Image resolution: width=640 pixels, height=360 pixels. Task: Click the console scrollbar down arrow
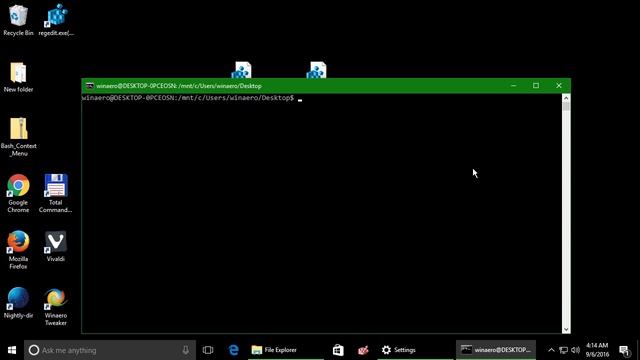pos(566,329)
